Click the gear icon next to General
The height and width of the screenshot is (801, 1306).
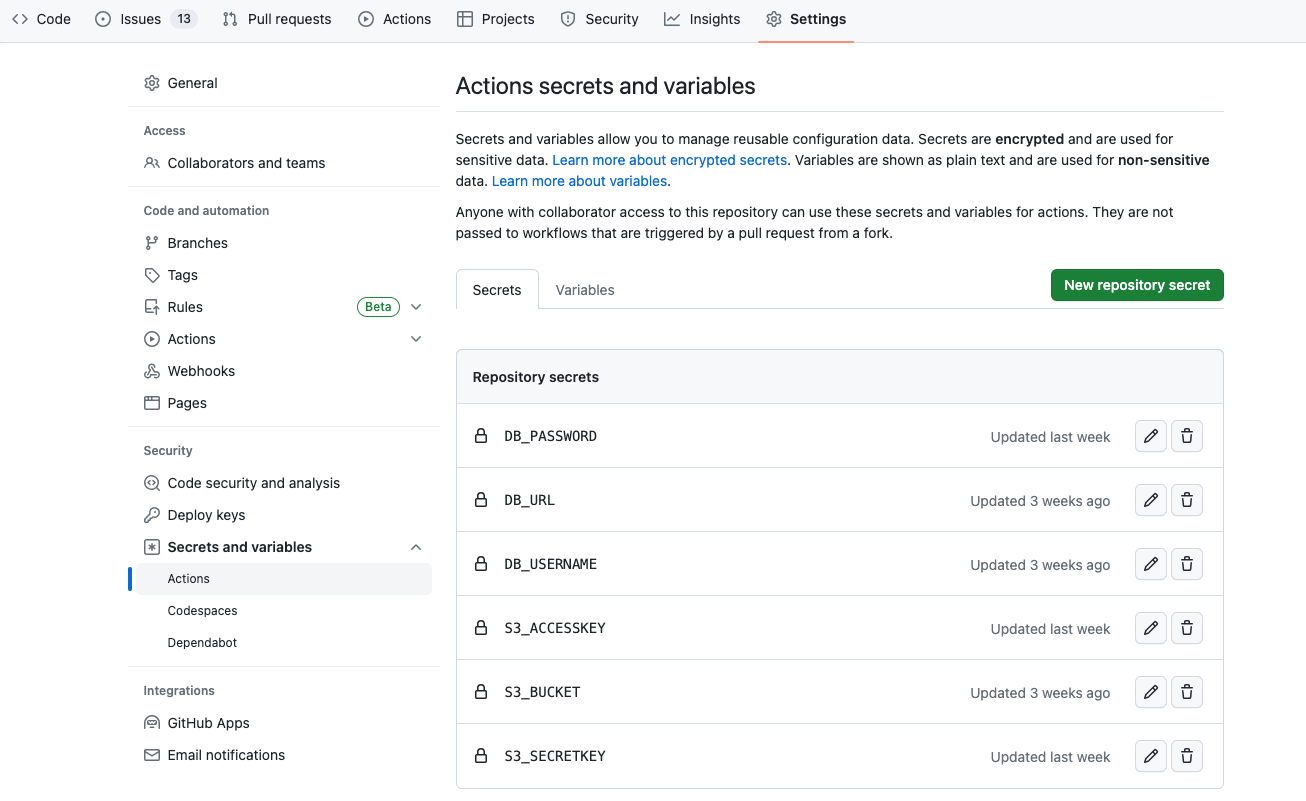pos(152,83)
